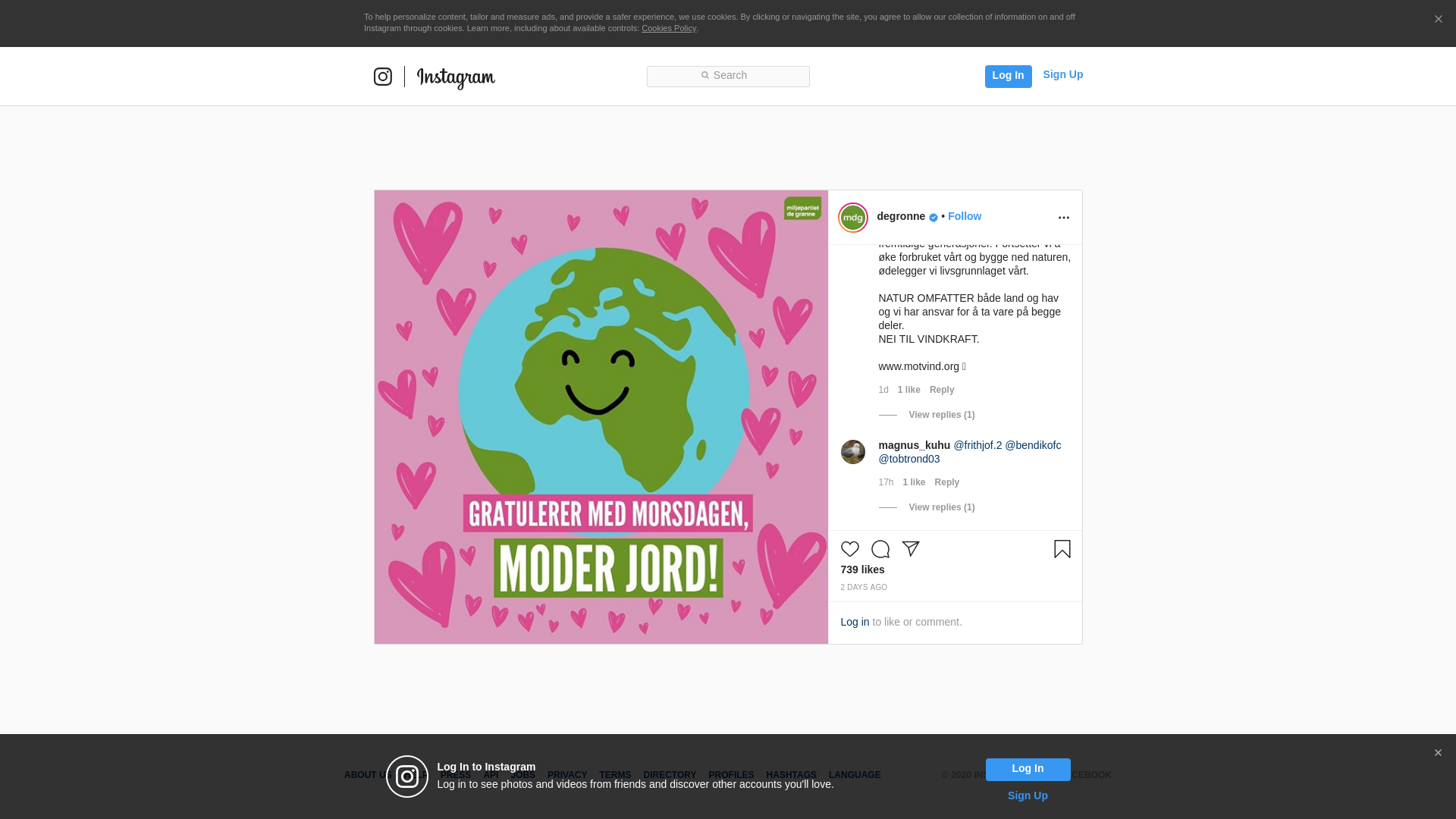Follow the degronne account

click(964, 216)
